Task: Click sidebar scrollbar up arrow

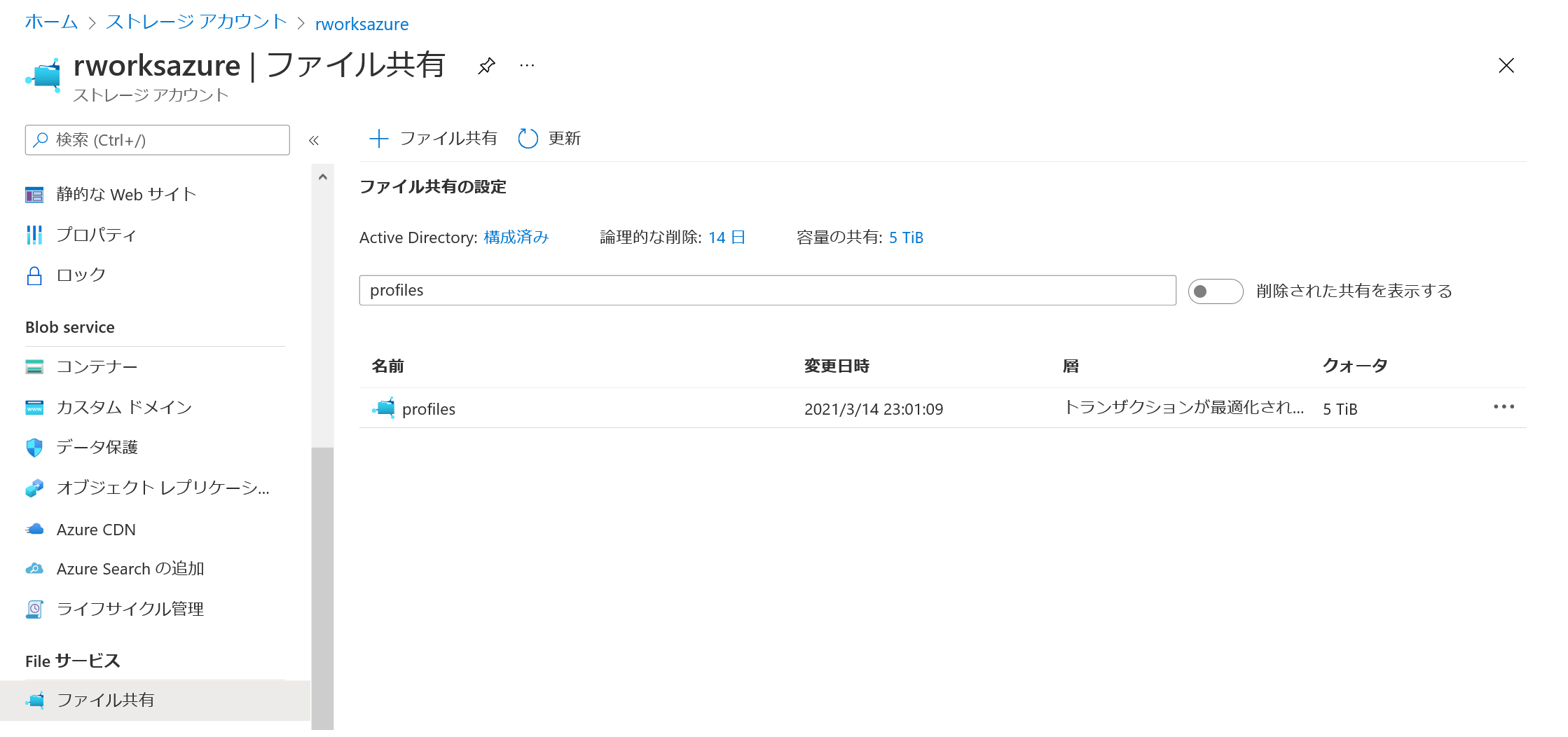Action: click(x=322, y=177)
